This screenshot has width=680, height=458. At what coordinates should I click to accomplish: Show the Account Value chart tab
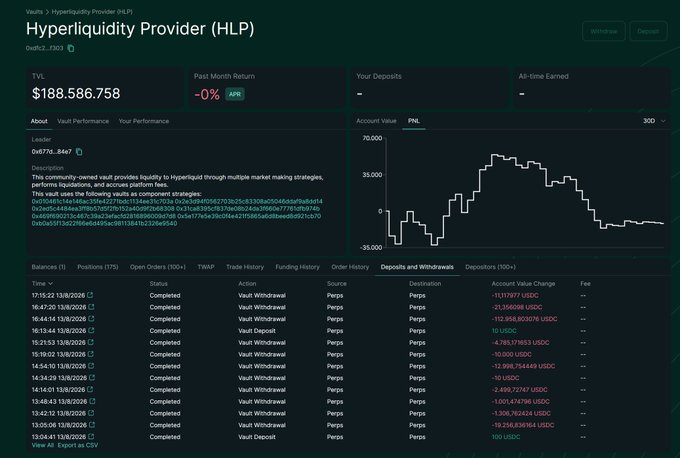[376, 121]
